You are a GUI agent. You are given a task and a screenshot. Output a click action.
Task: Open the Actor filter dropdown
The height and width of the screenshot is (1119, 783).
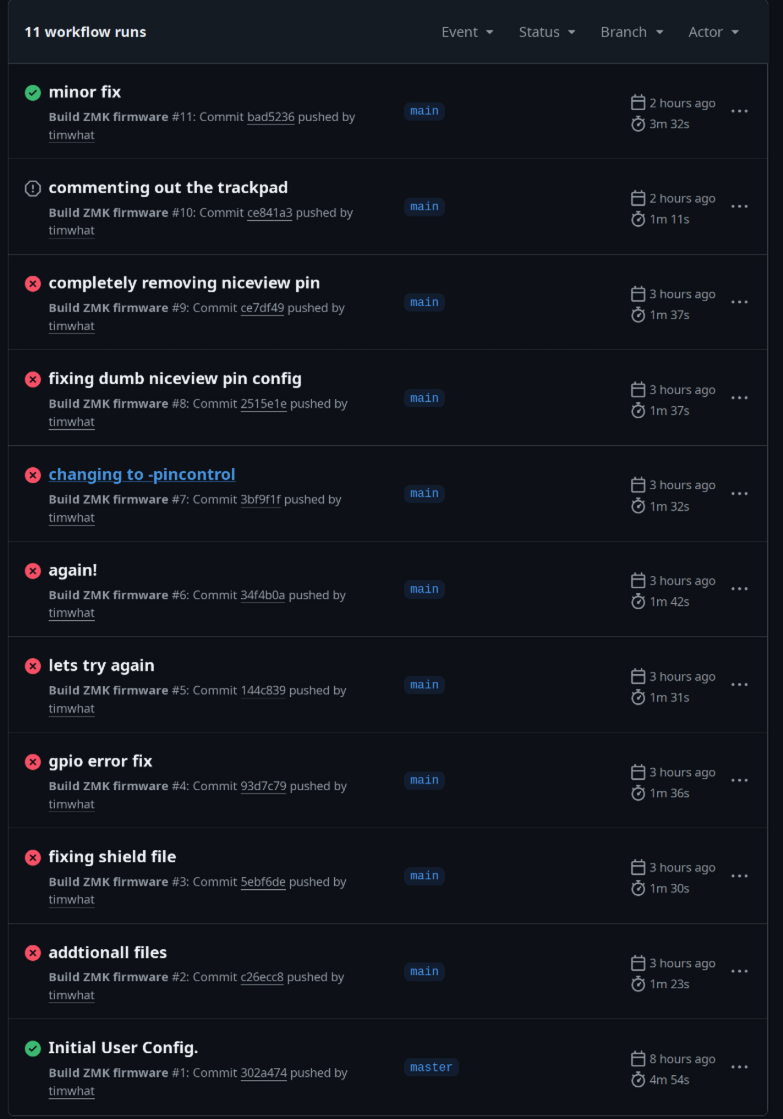713,31
